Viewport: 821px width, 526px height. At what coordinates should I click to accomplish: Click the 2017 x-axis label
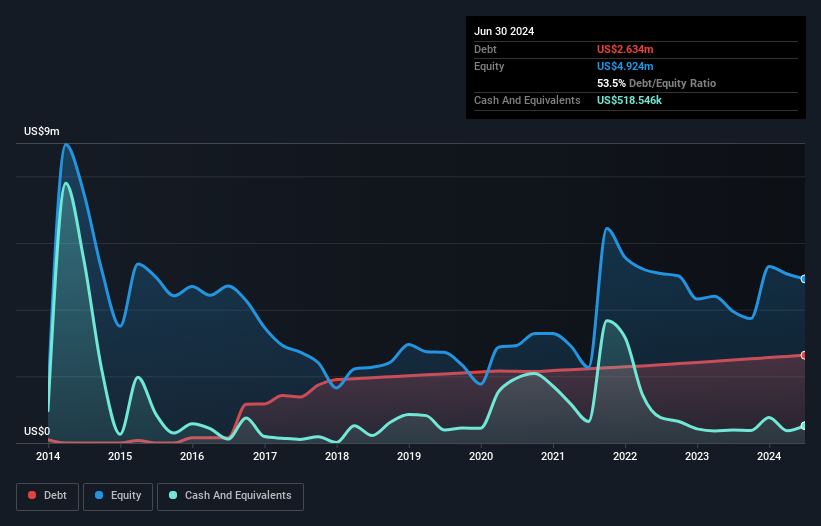(265, 456)
